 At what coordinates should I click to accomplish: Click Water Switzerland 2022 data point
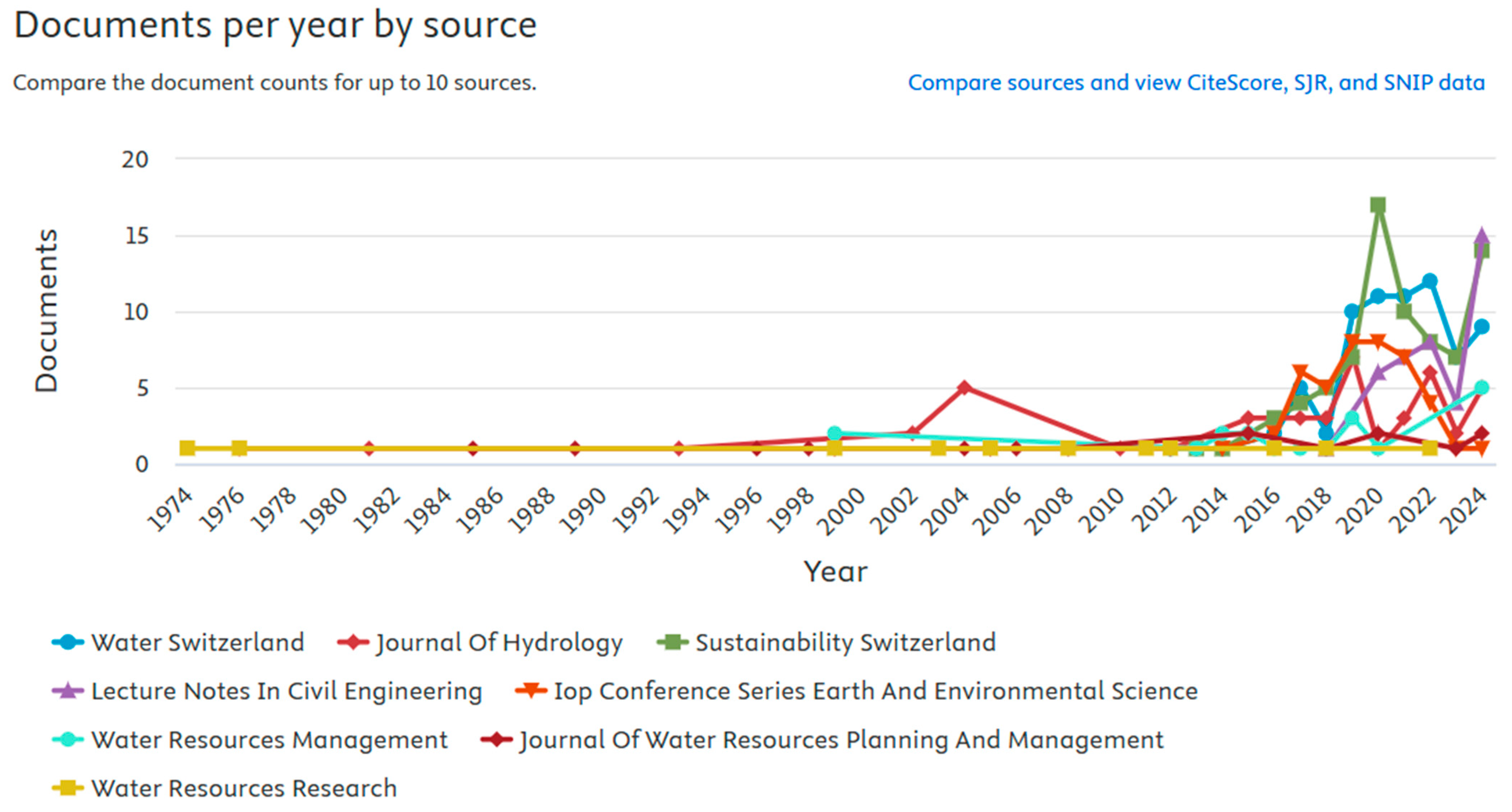(1430, 280)
